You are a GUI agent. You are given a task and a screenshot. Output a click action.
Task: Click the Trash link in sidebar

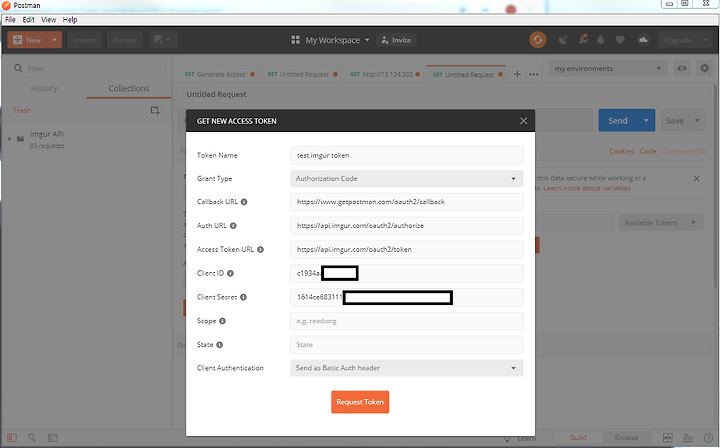coord(22,110)
